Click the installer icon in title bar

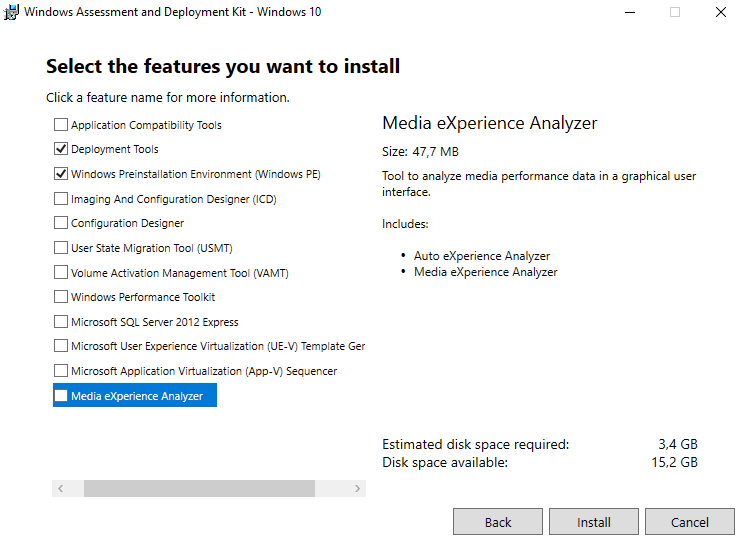click(x=11, y=12)
